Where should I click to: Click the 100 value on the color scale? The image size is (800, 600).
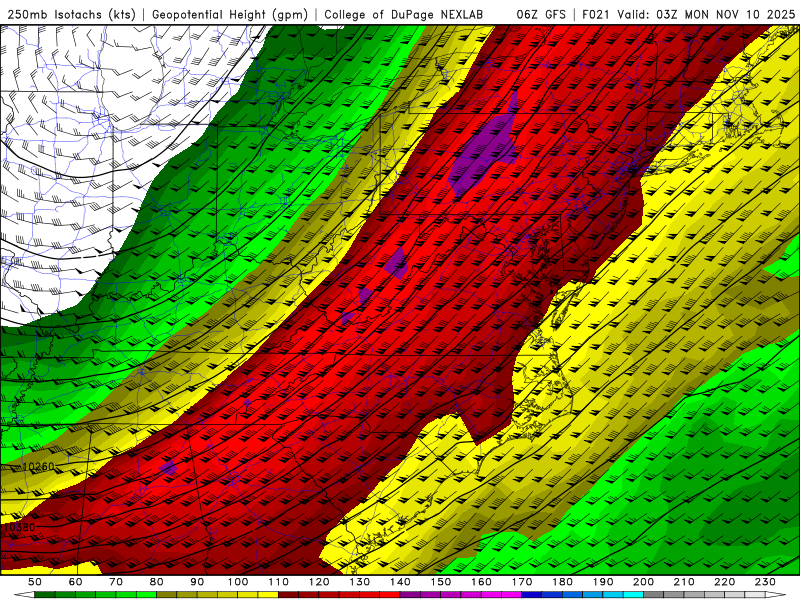[238, 582]
